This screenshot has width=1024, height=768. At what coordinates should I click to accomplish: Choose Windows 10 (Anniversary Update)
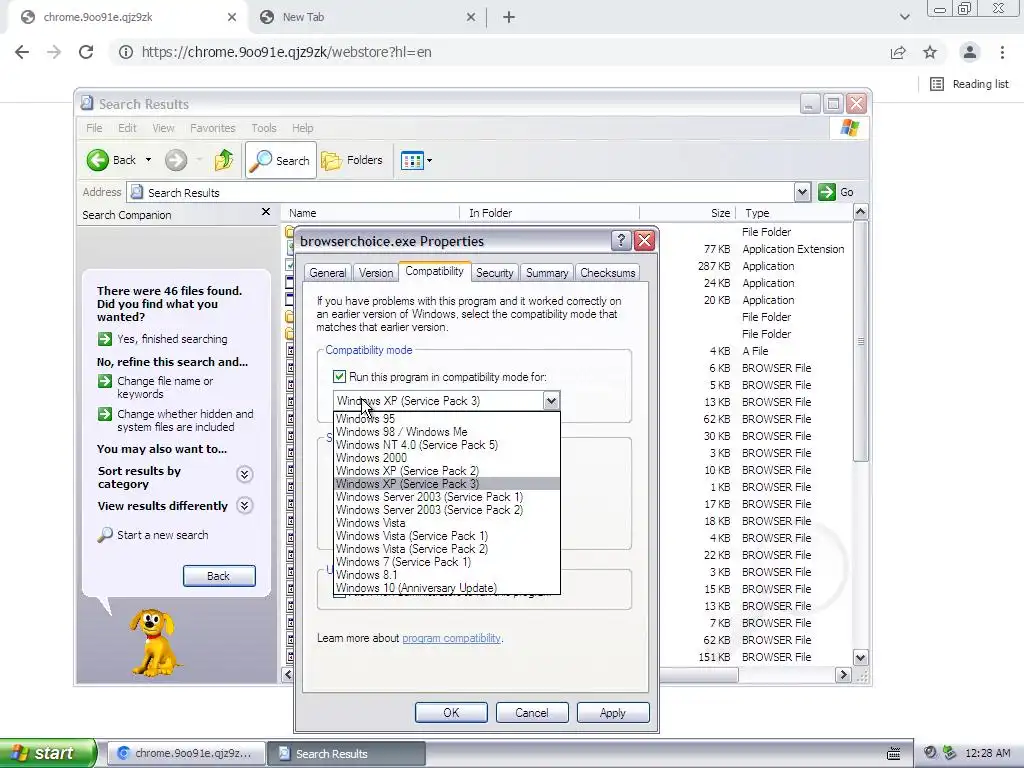click(447, 588)
